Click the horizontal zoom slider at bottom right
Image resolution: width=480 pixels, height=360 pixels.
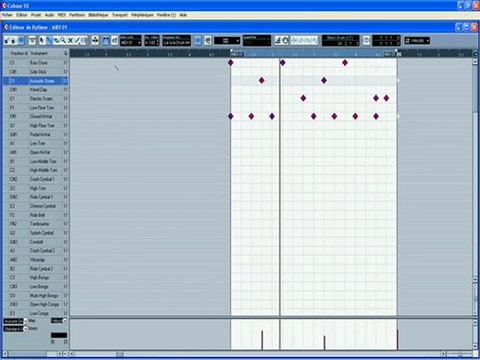pos(459,354)
